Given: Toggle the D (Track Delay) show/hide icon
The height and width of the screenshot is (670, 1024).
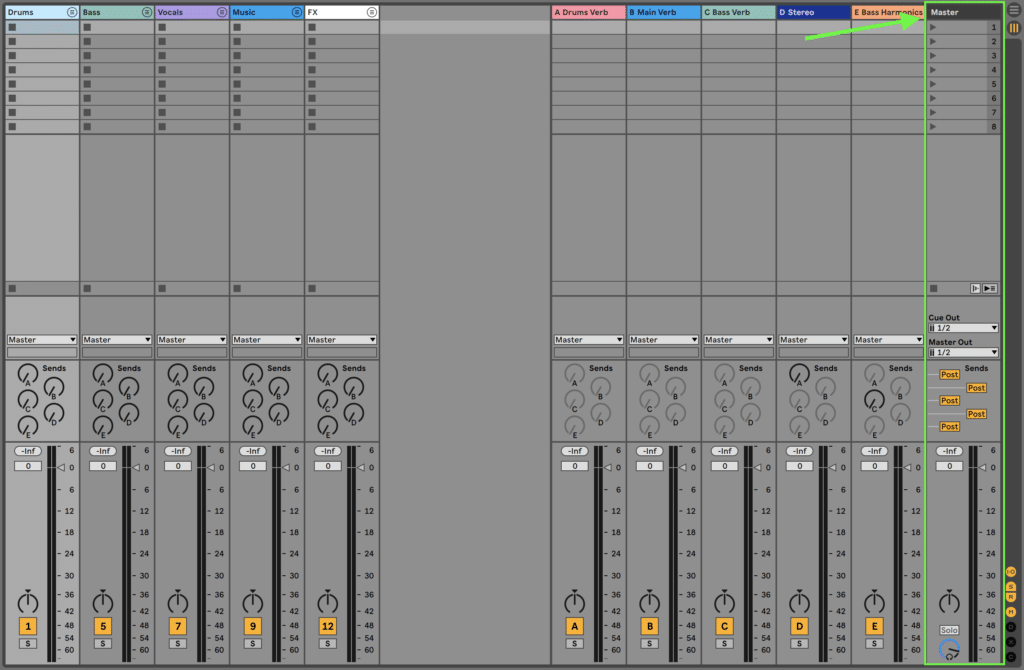Looking at the screenshot, I should [1011, 627].
